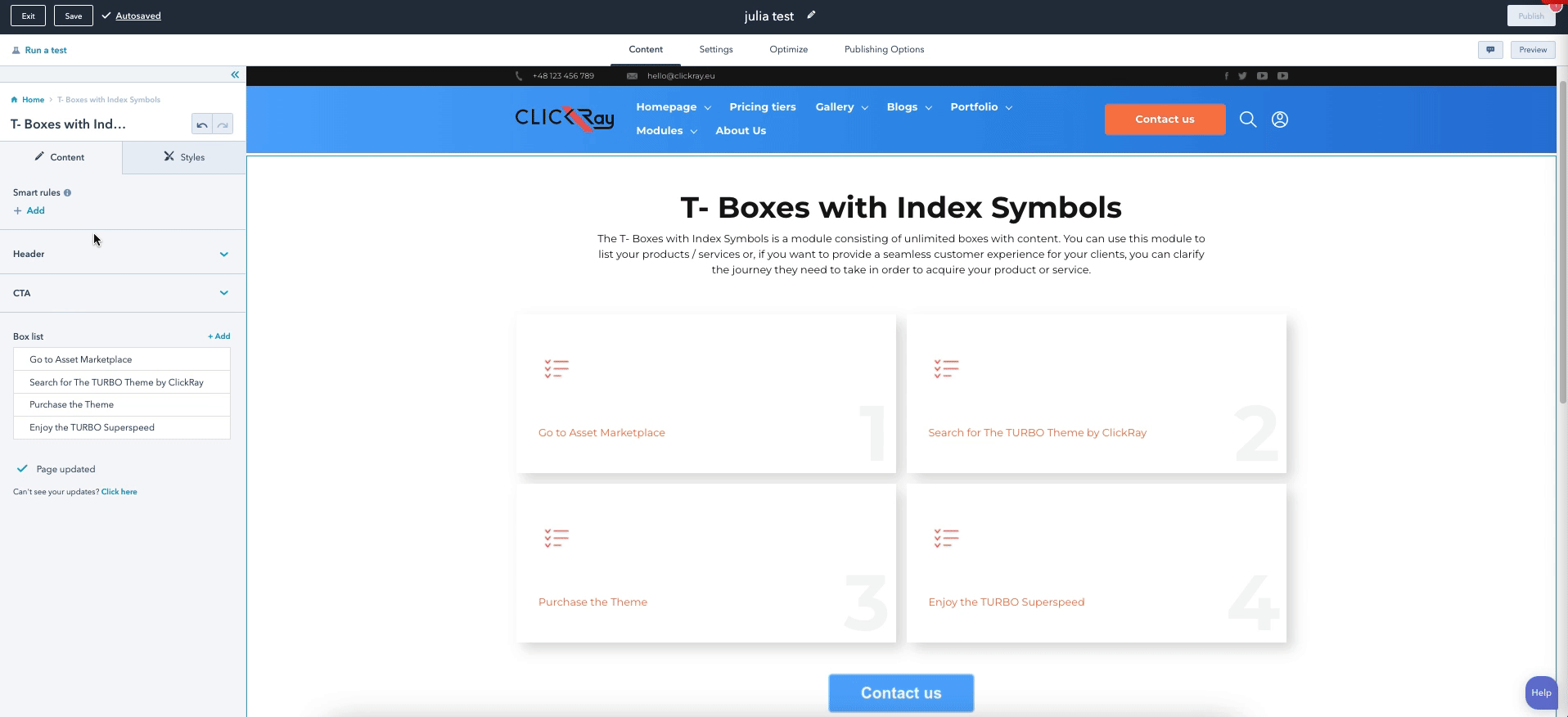The image size is (1568, 717).
Task: Click Home in the breadcrumb
Action: coord(34,100)
